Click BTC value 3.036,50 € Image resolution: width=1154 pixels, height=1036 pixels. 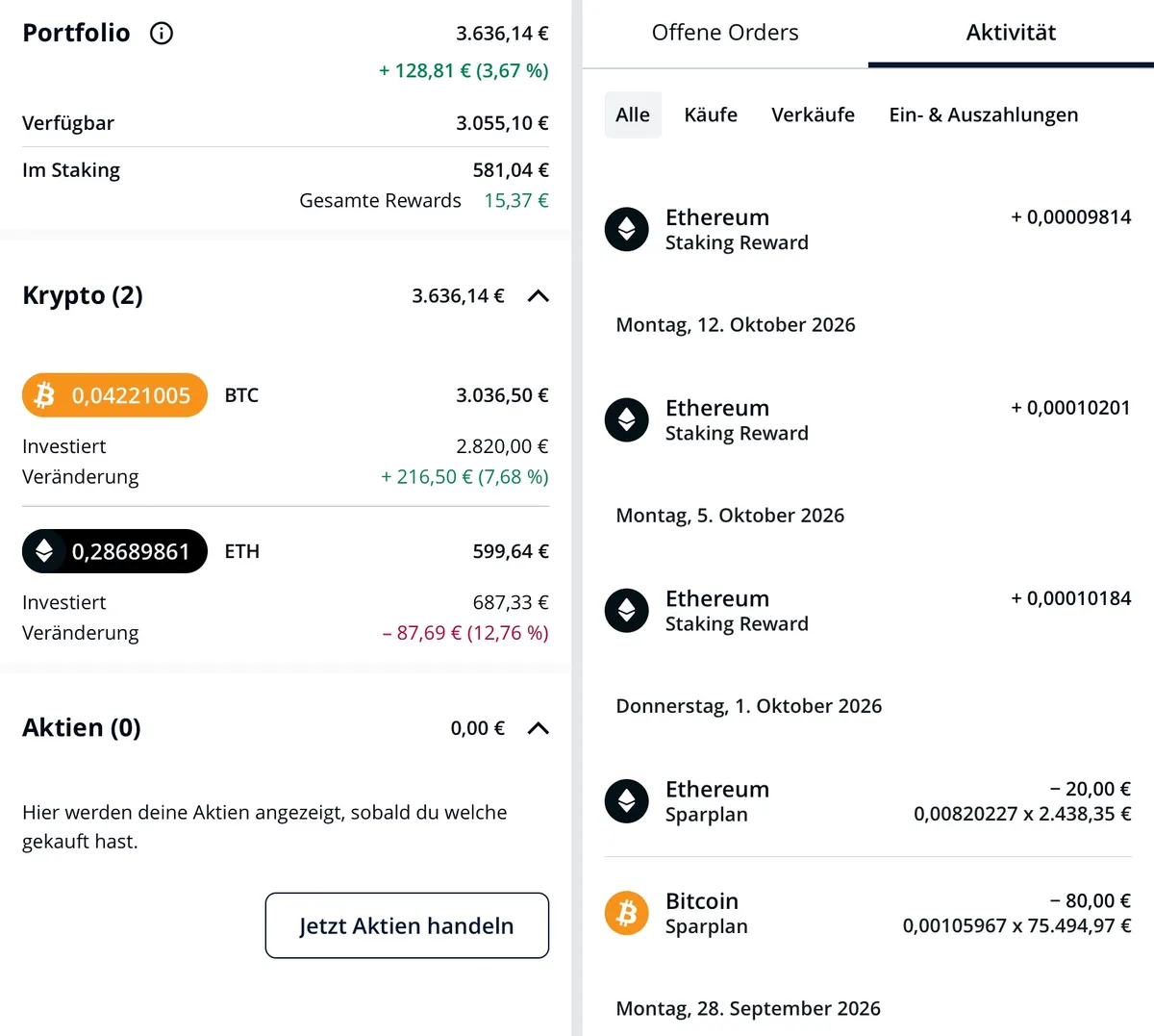pyautogui.click(x=502, y=395)
